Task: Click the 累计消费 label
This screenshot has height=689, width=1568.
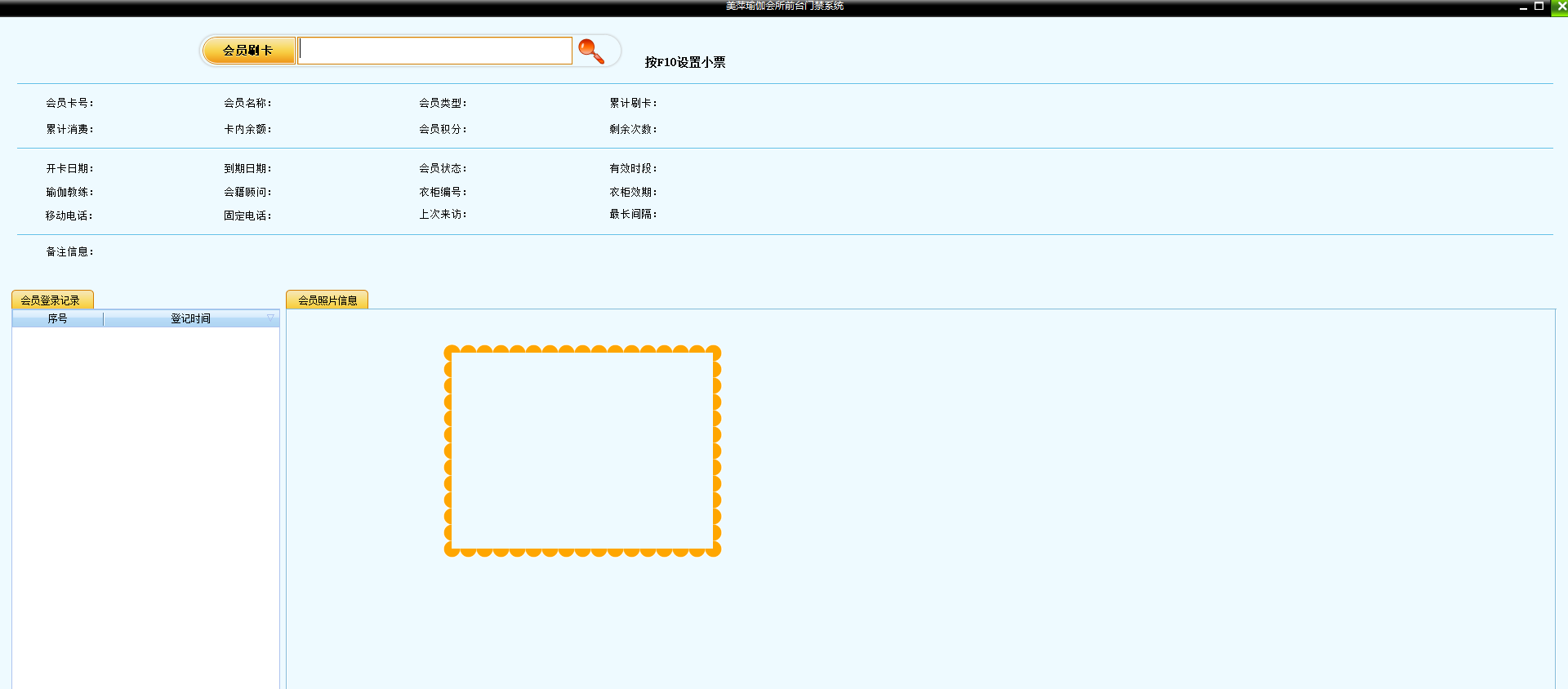Action: [x=69, y=129]
